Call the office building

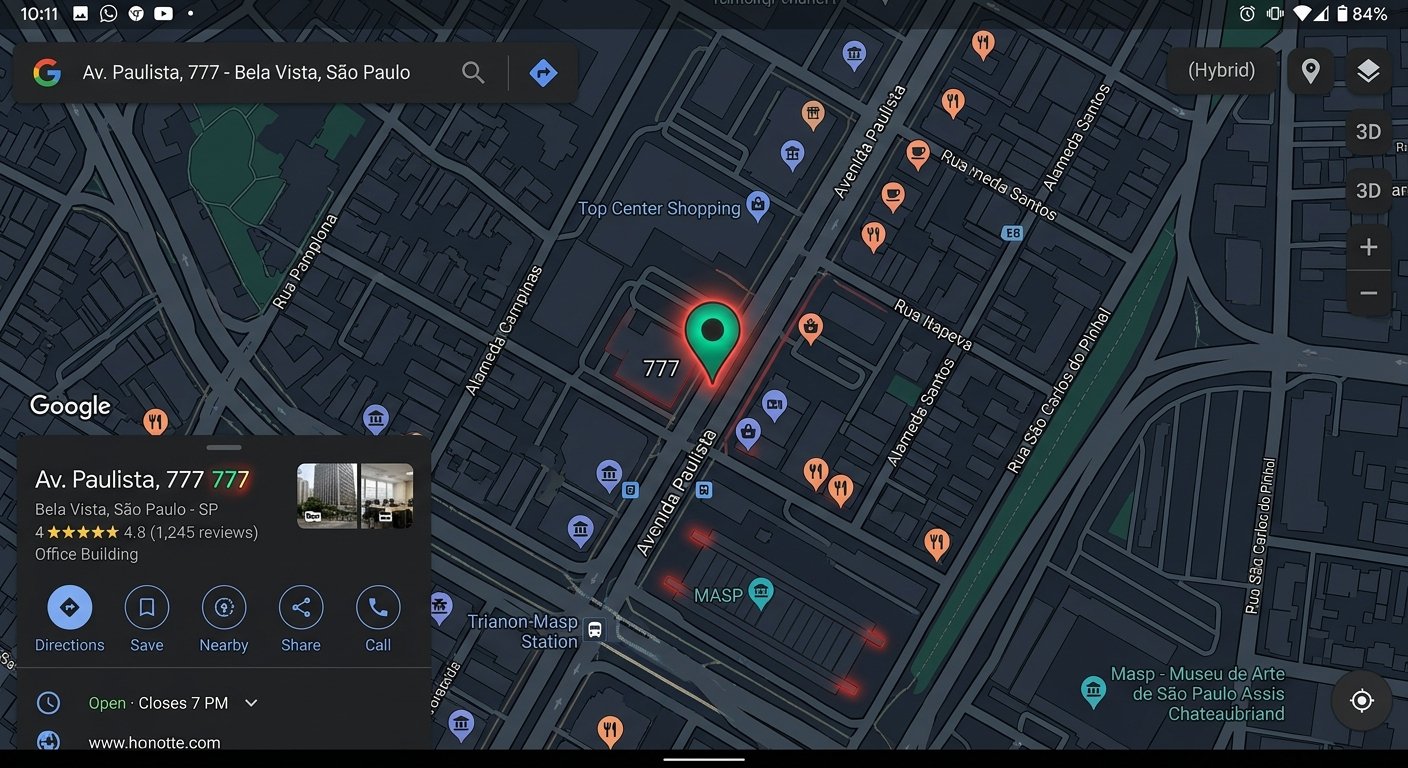coord(378,620)
